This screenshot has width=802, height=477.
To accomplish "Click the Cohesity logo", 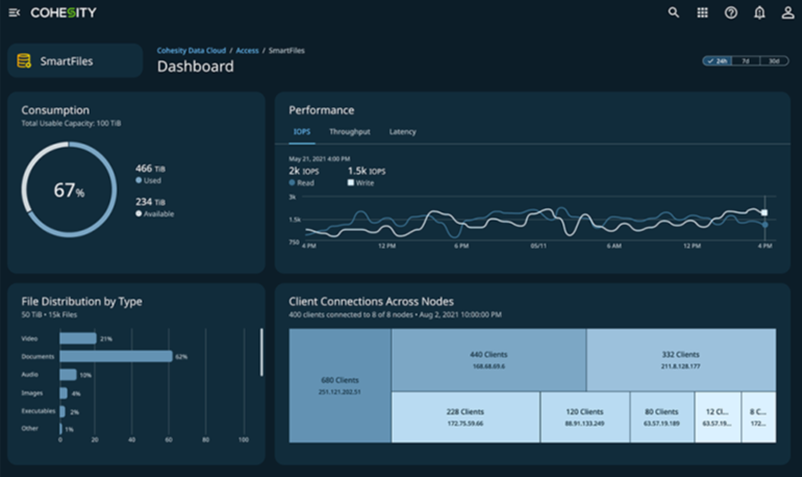I will coord(64,13).
